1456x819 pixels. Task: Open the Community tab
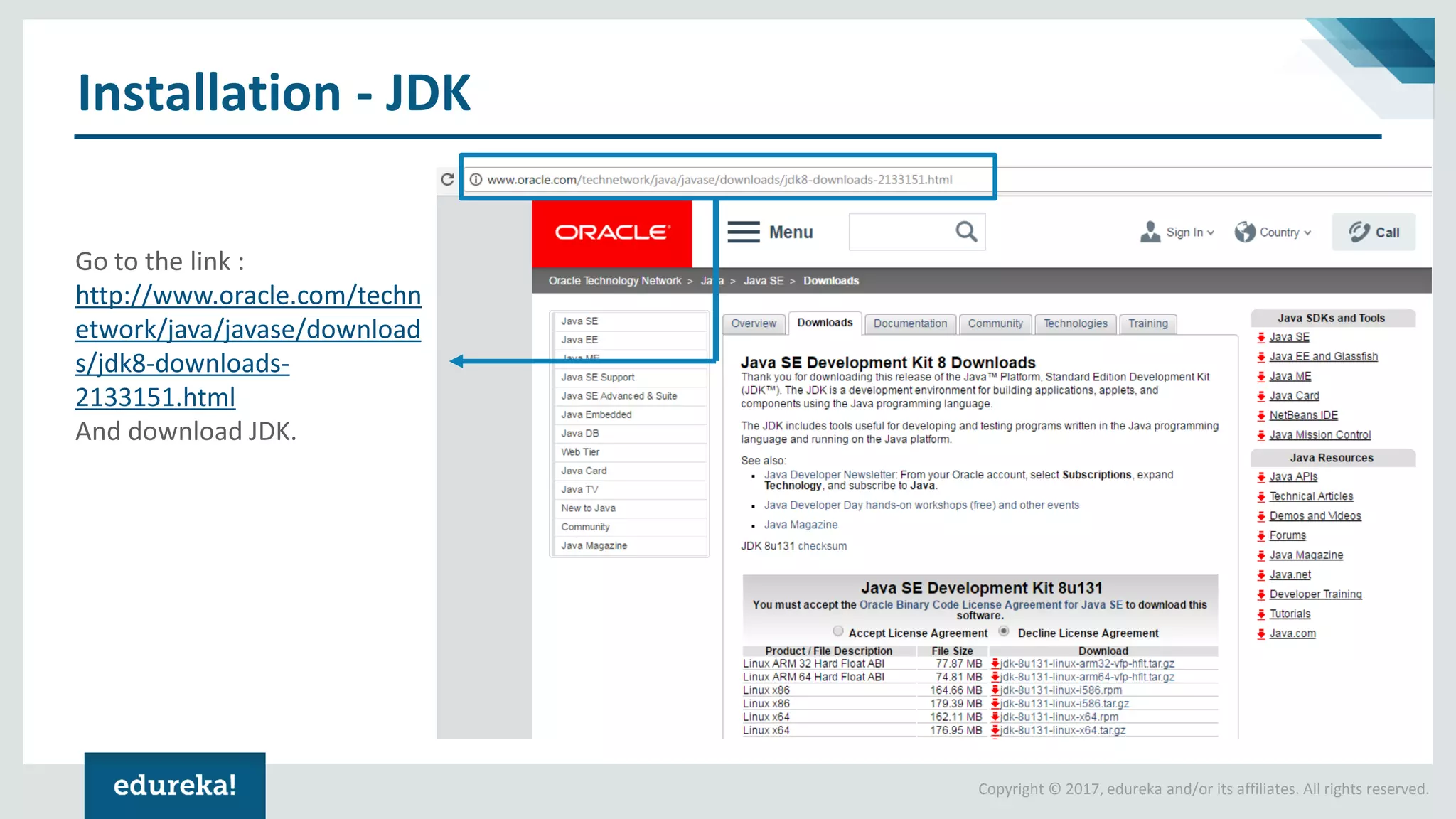pyautogui.click(x=995, y=323)
